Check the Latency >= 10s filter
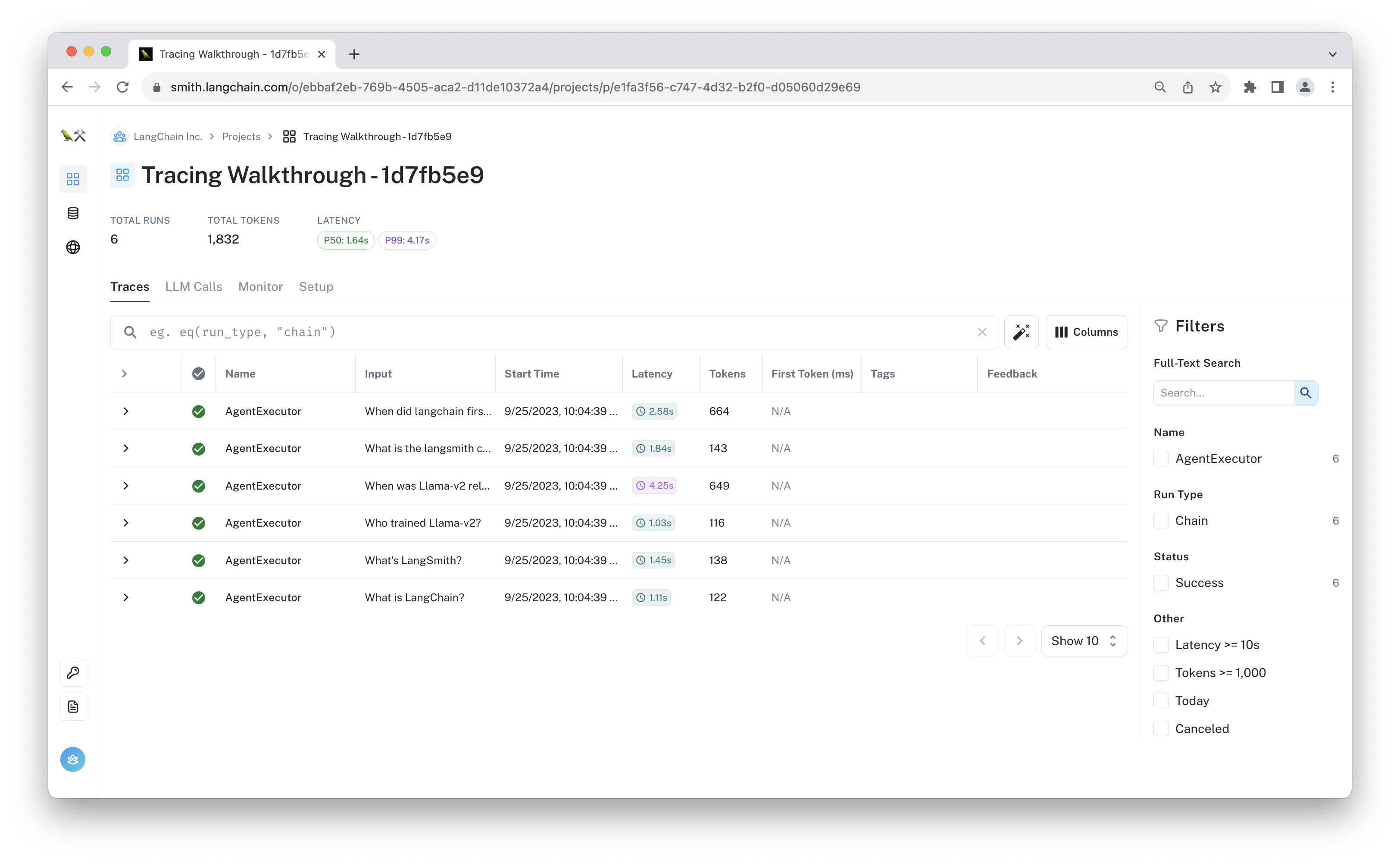Viewport: 1400px width, 862px height. tap(1161, 645)
